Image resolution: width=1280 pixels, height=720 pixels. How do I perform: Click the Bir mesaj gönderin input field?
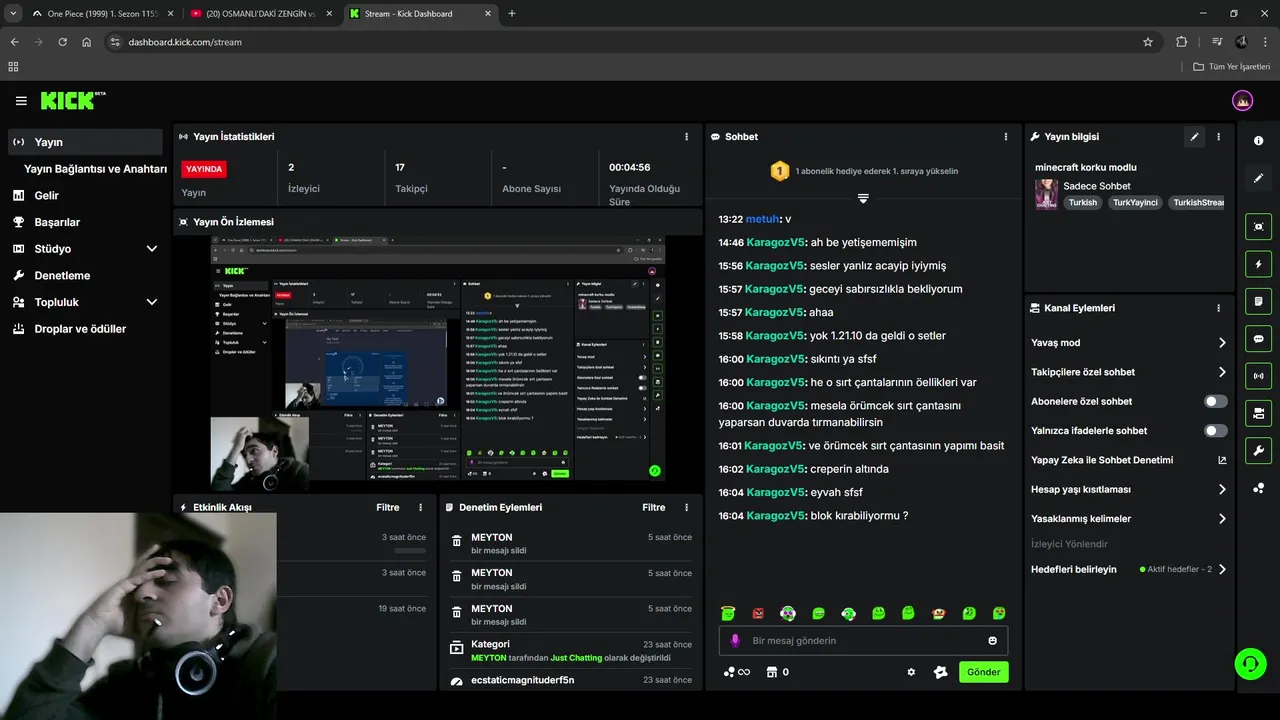click(863, 641)
